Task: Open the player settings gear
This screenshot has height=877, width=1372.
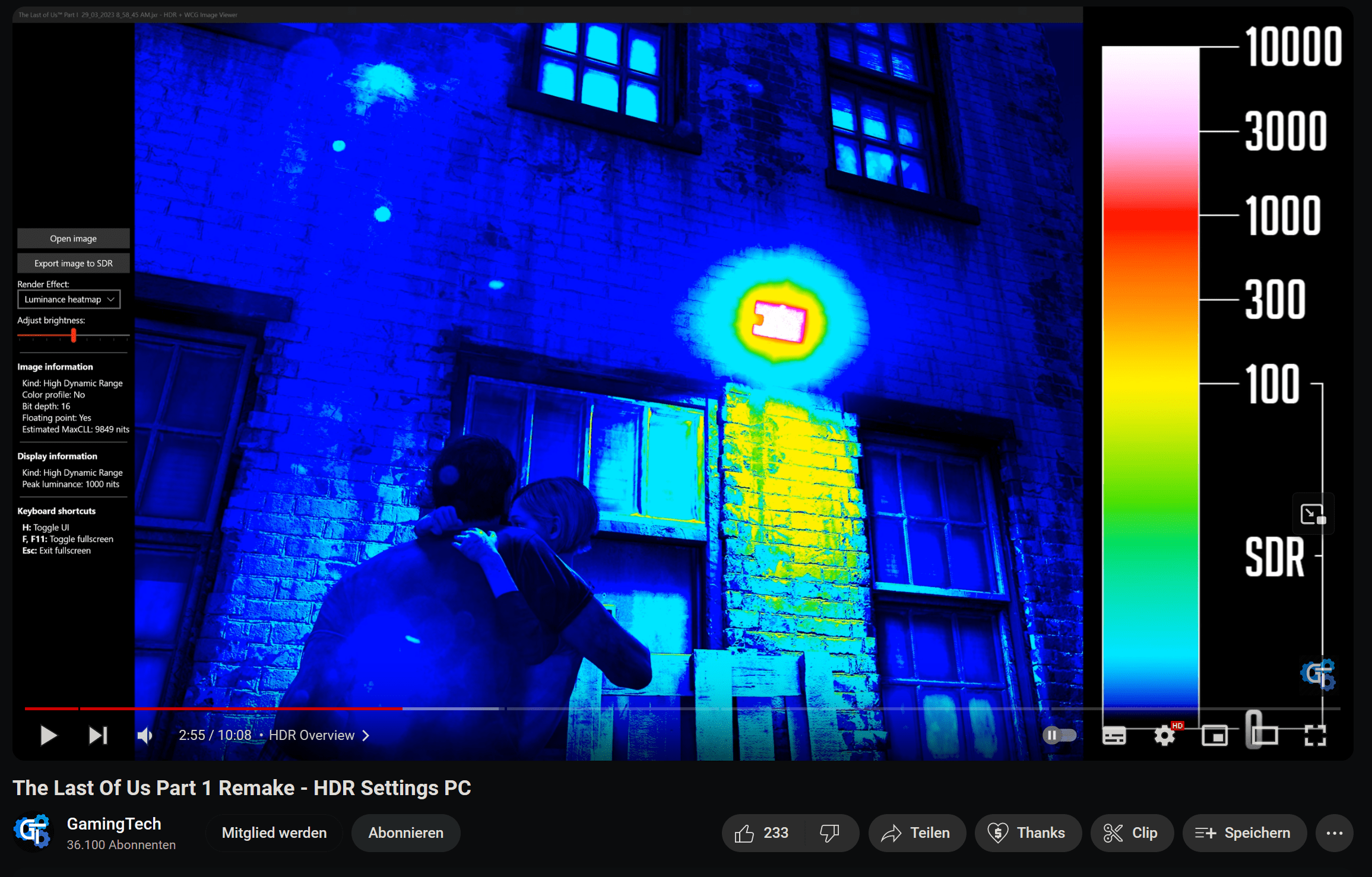Action: 1164,736
